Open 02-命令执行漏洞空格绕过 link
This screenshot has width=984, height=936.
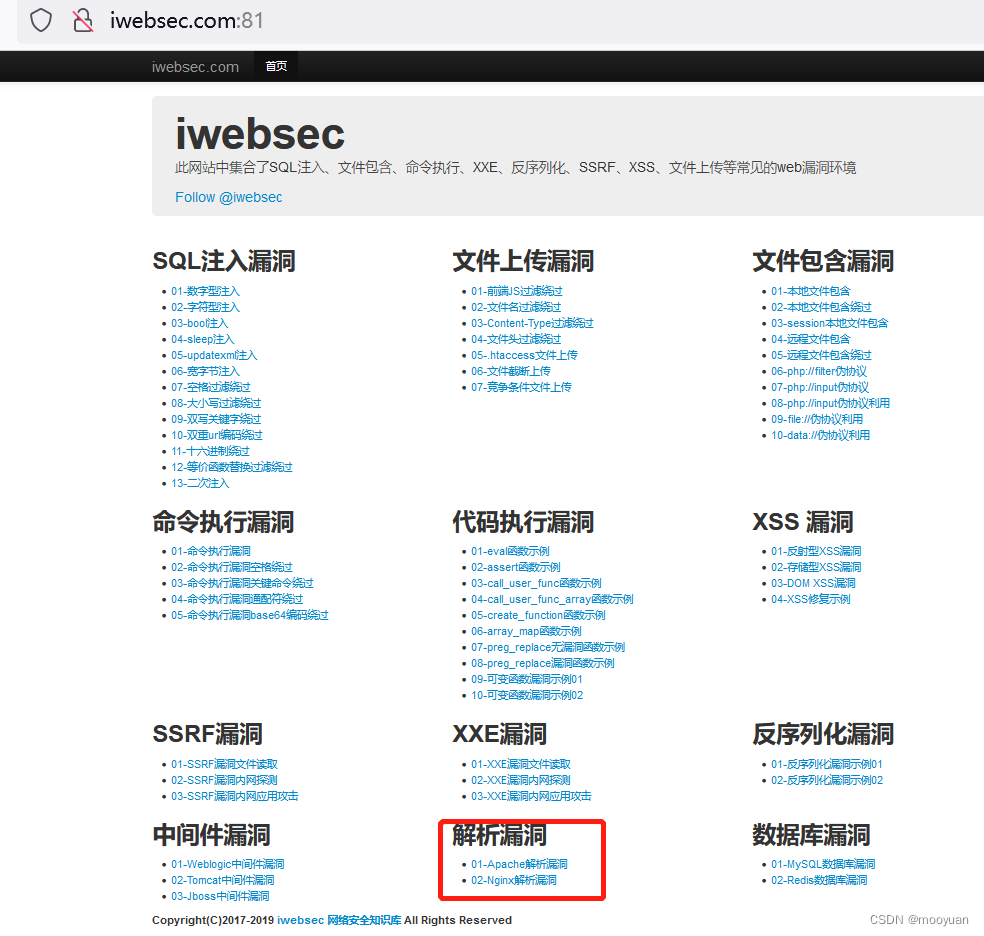coord(232,567)
